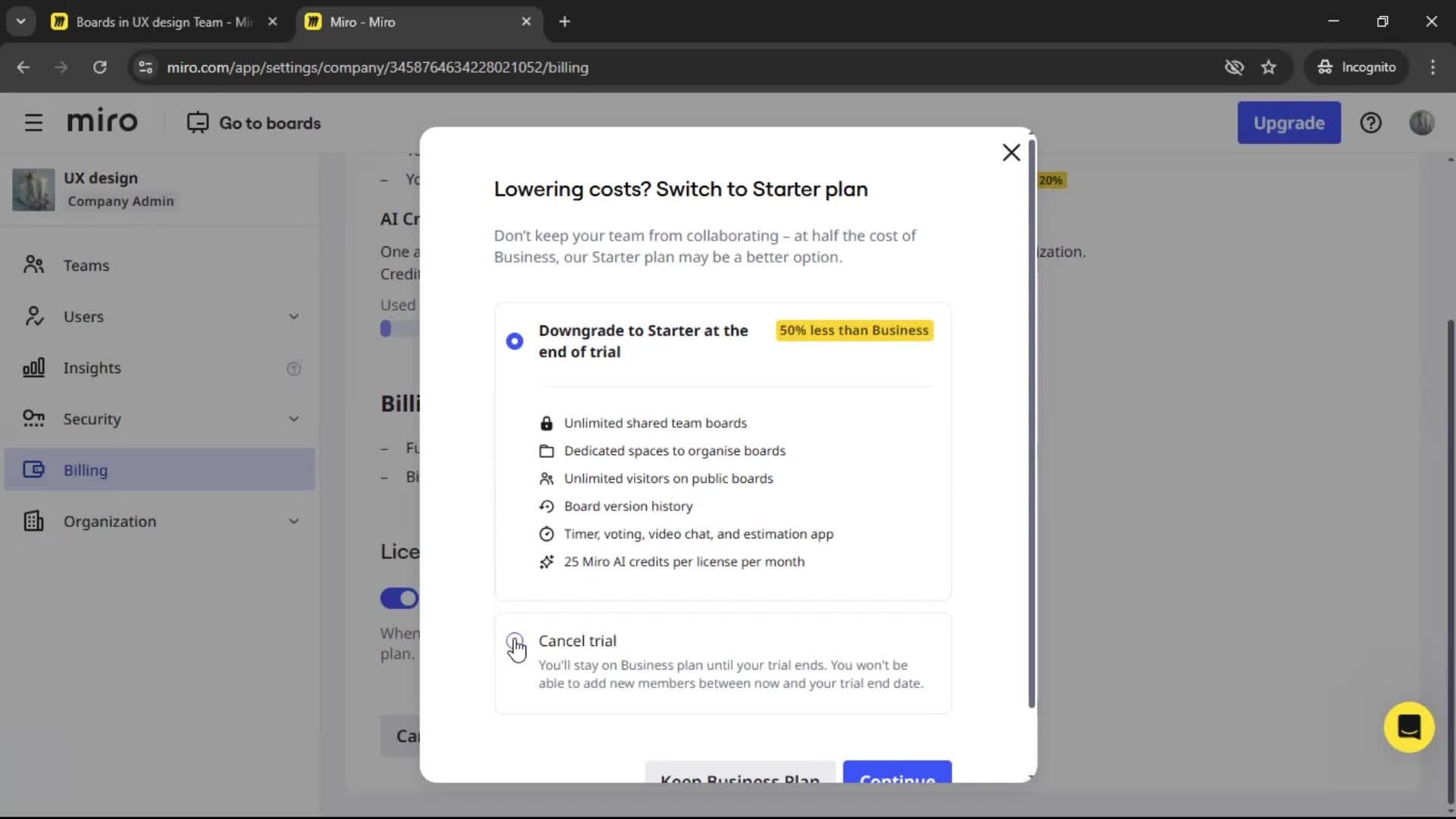Select Downgrade to Starter radio option
Image resolution: width=1456 pixels, height=819 pixels.
(x=514, y=341)
